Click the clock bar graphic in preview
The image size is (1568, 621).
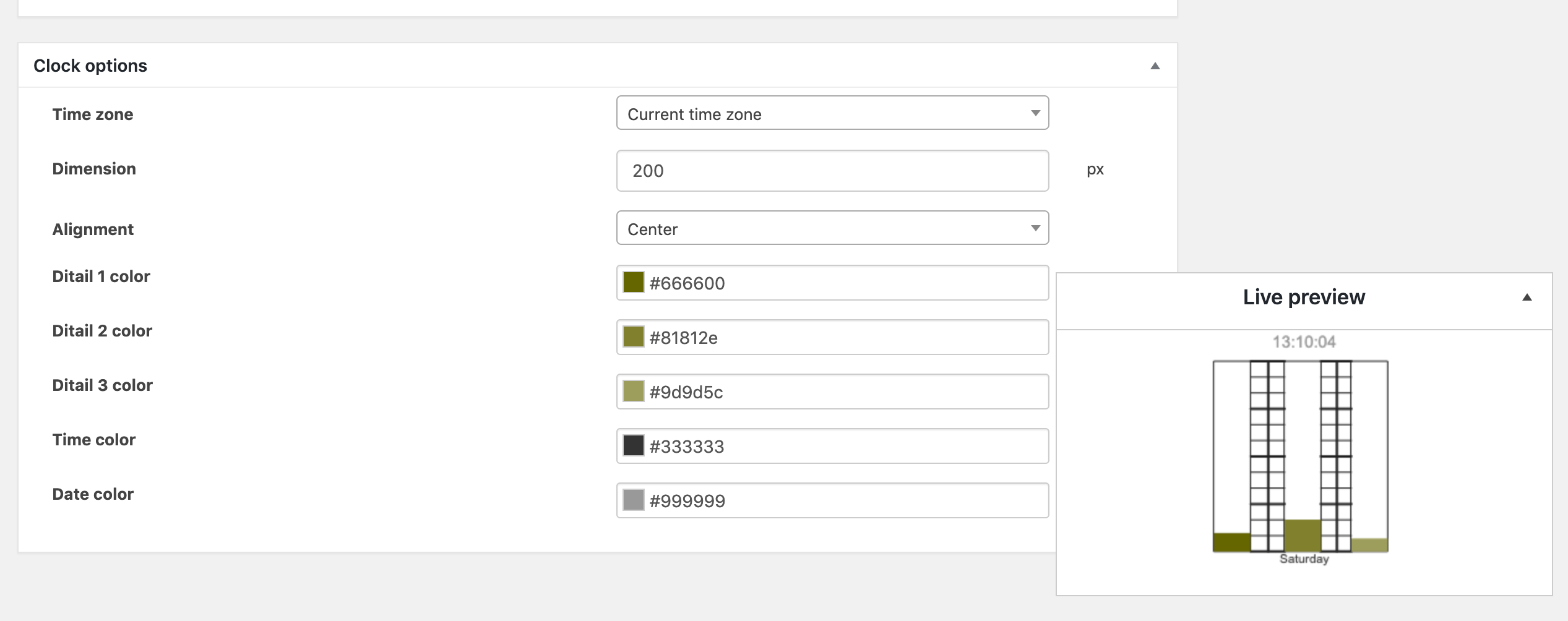pyautogui.click(x=1300, y=456)
